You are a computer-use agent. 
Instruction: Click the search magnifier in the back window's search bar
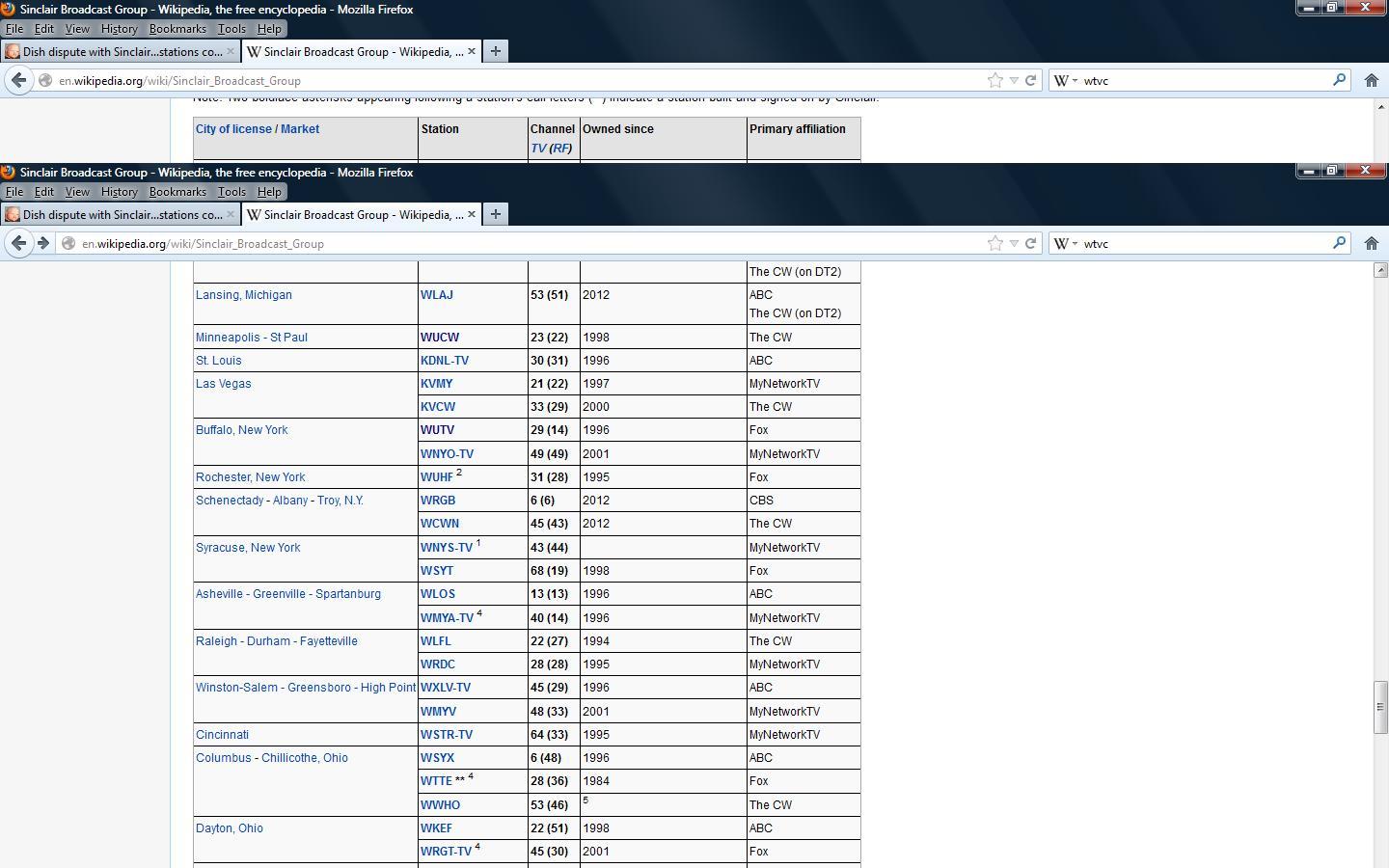(1339, 80)
